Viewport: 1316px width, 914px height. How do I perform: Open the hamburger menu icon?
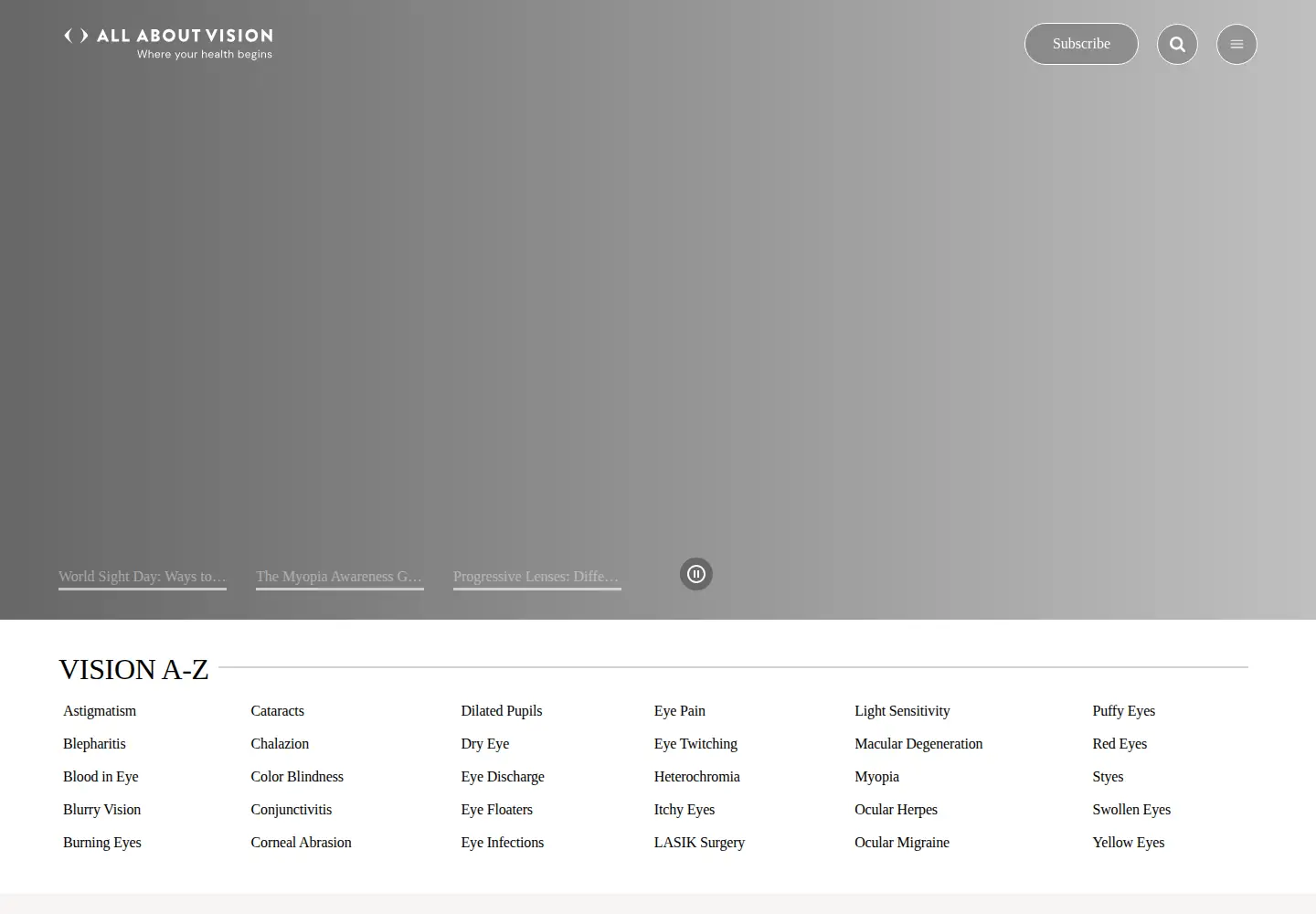pos(1236,44)
